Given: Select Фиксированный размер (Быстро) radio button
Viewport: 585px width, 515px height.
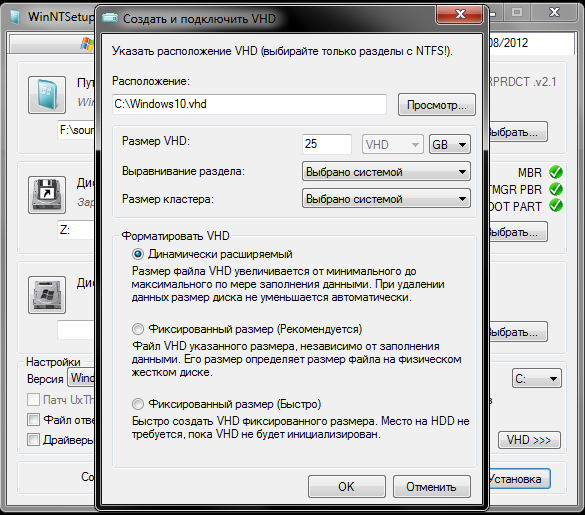Looking at the screenshot, I should tap(138, 404).
